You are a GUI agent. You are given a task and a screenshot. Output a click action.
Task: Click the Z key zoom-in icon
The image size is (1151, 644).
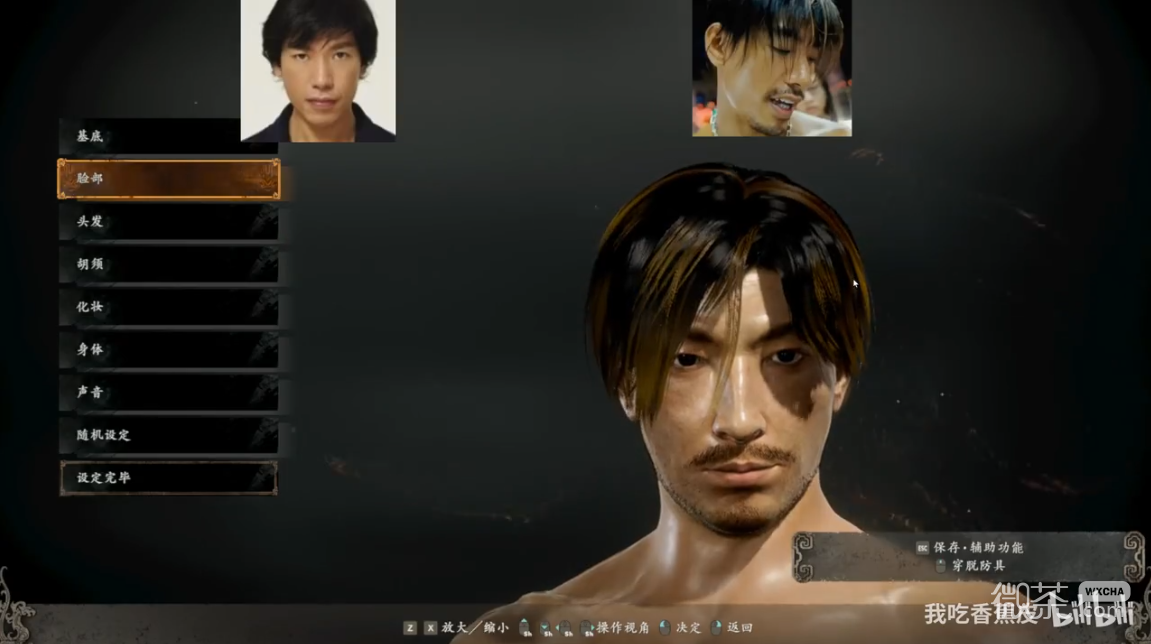(410, 627)
